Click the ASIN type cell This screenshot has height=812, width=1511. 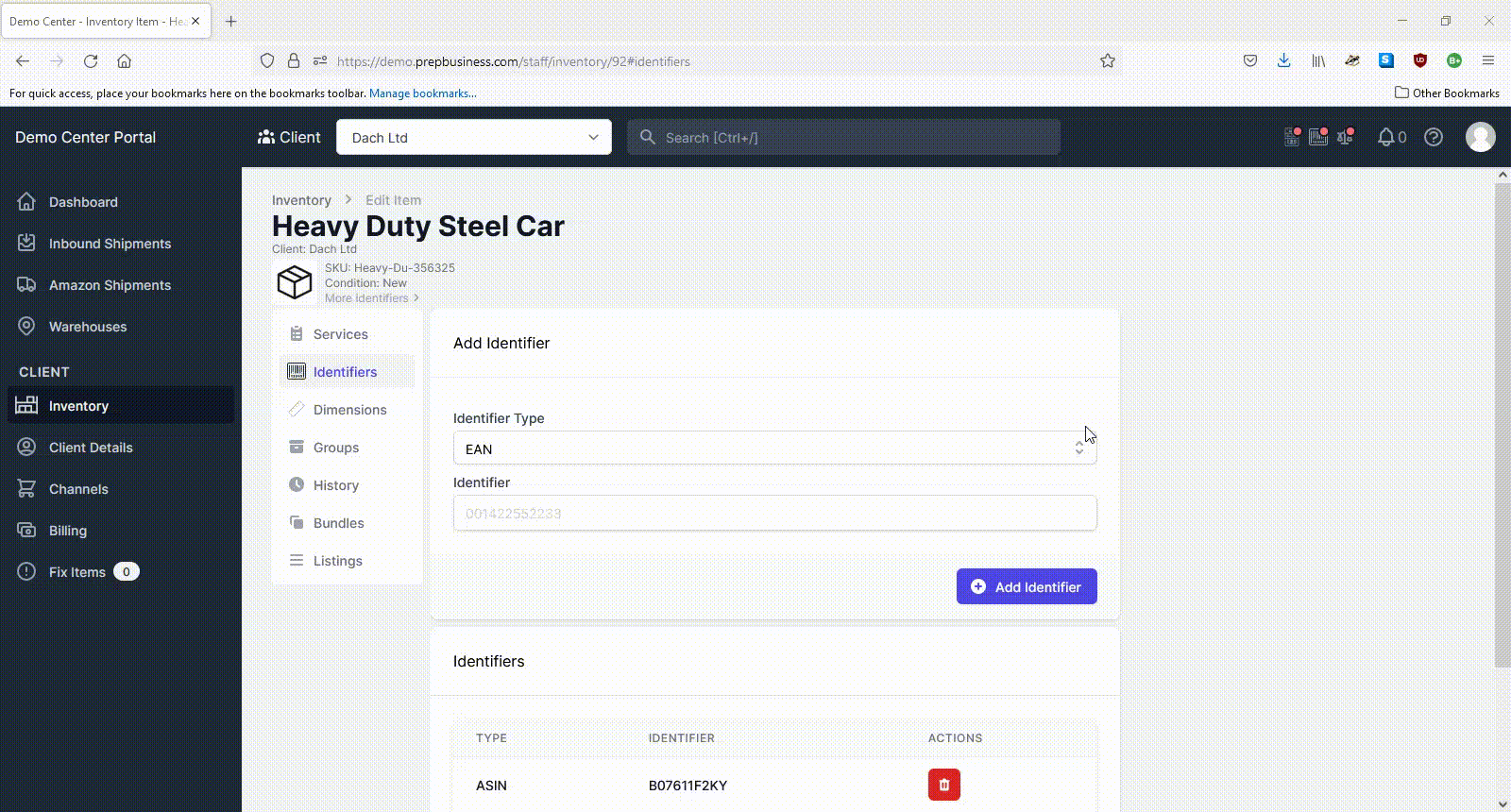click(x=491, y=786)
